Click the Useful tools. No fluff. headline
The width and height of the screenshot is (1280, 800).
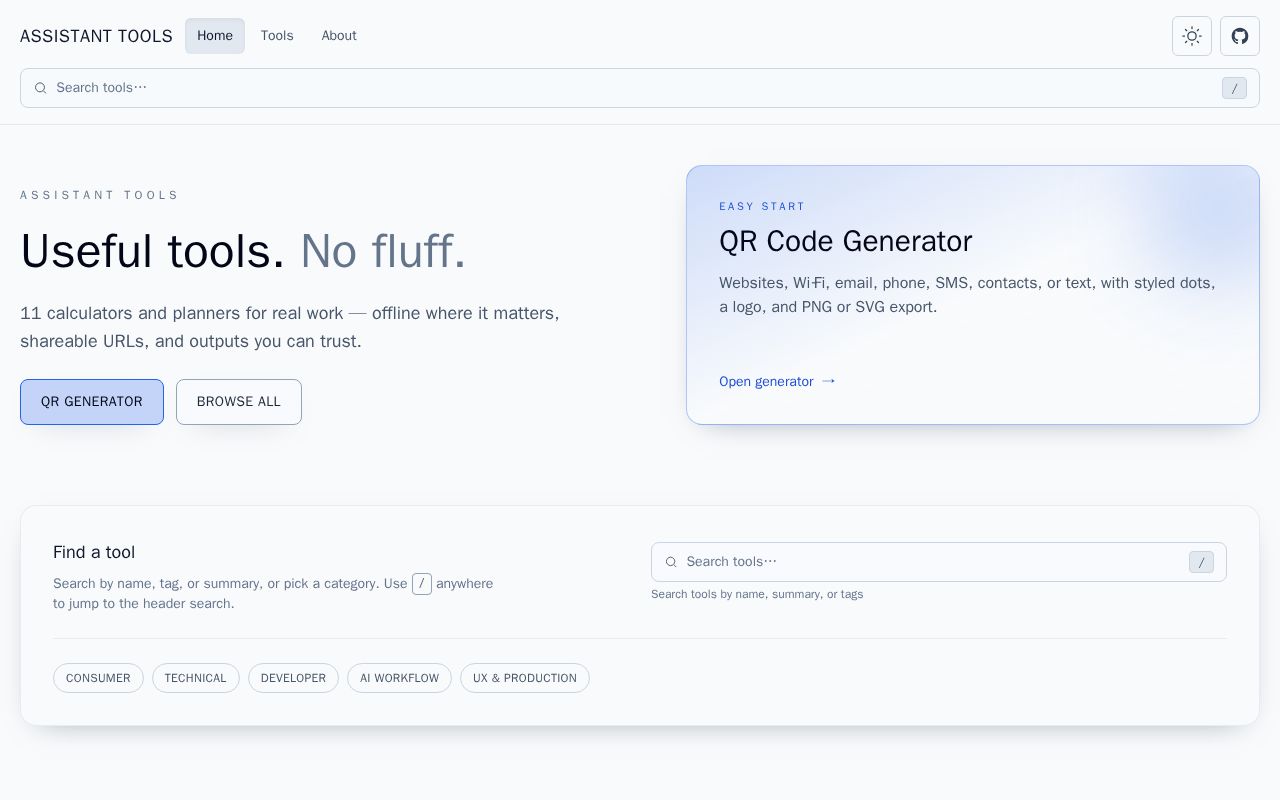[243, 251]
